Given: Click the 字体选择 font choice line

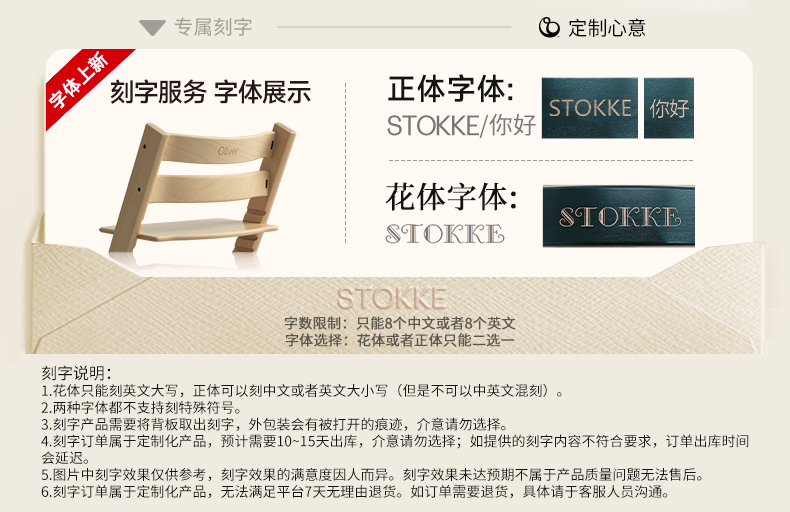Looking at the screenshot, I should (400, 340).
